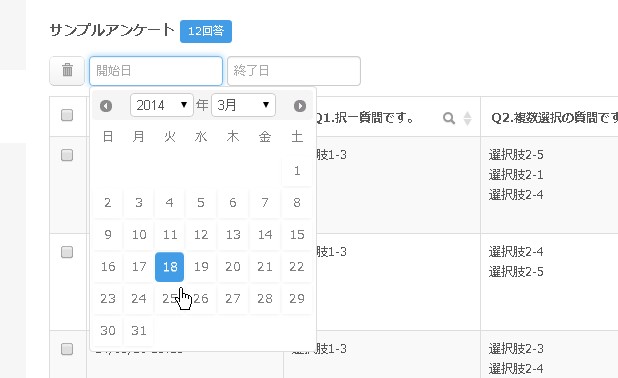618x378 pixels.
Task: Check the second row checkbox
Action: tap(67, 252)
